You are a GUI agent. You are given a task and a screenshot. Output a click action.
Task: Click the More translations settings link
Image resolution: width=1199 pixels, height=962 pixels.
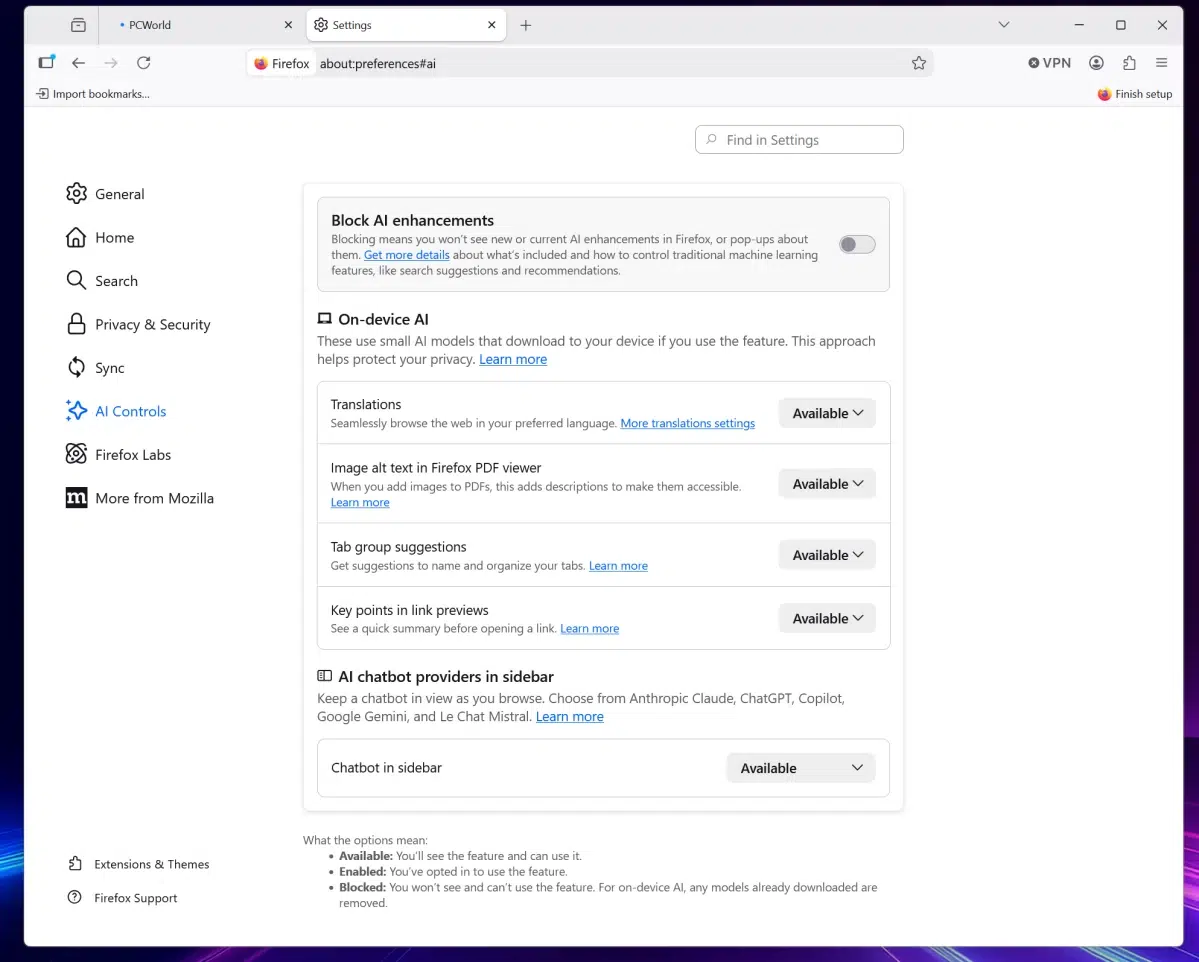(687, 423)
